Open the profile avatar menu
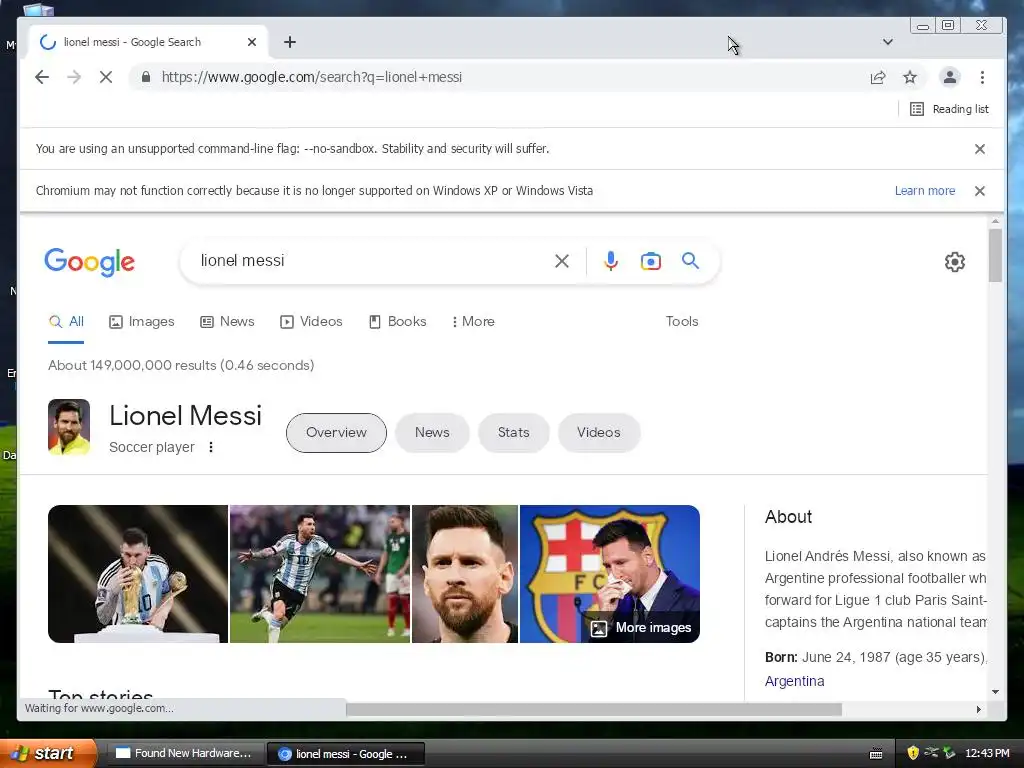Viewport: 1024px width, 768px height. (x=950, y=77)
